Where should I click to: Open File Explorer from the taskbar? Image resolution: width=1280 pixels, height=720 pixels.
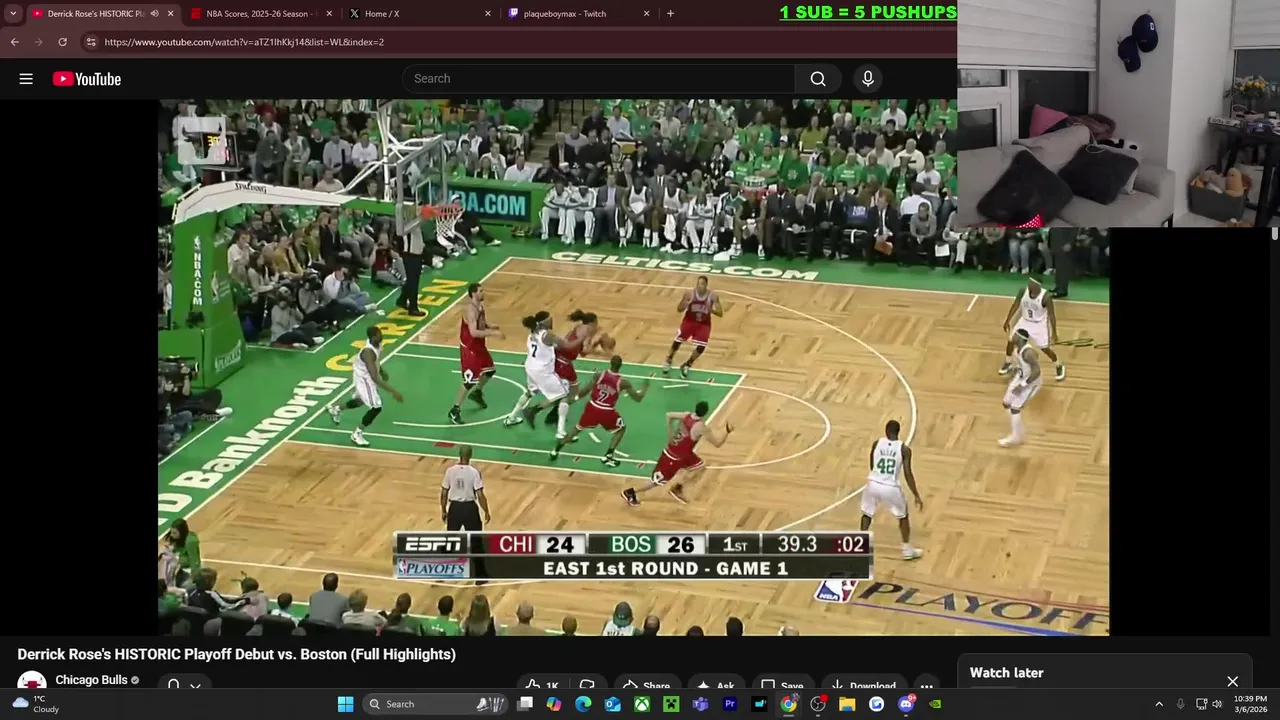point(847,704)
